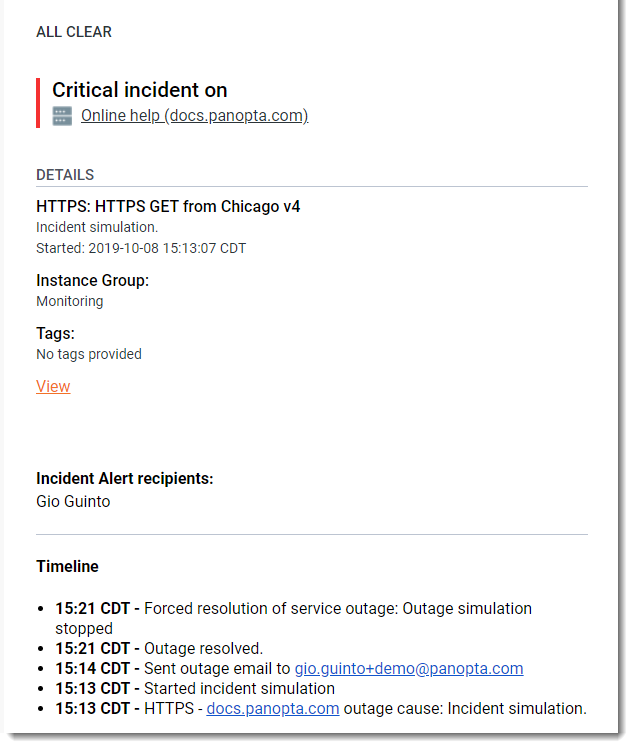Click the ALL CLEAR status header

point(74,32)
